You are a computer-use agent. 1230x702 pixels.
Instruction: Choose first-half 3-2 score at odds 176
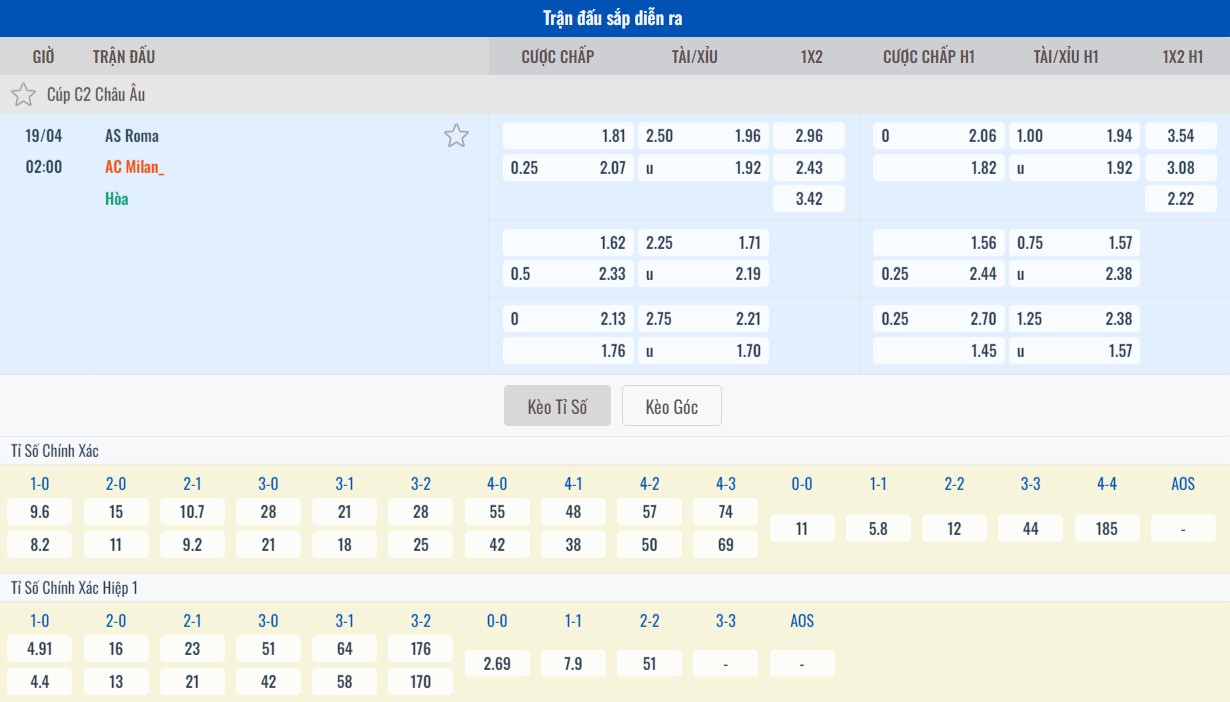tap(421, 649)
